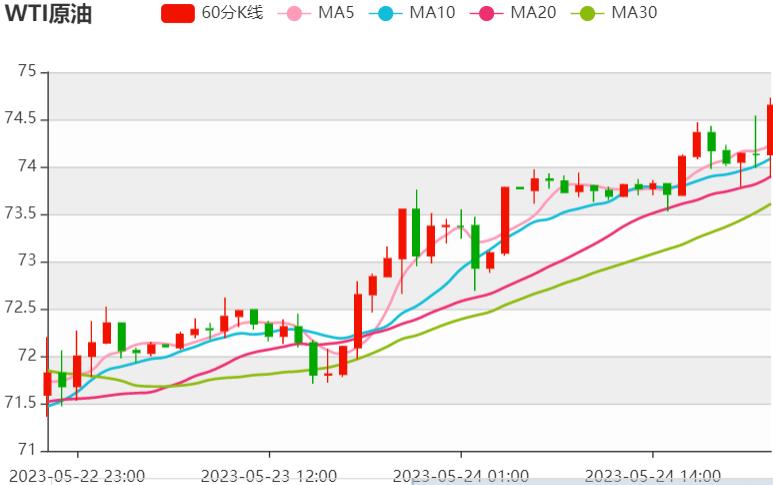This screenshot has height=485, width=773.
Task: Select the 2023-05-23 12:00 time label
Action: pyautogui.click(x=269, y=477)
